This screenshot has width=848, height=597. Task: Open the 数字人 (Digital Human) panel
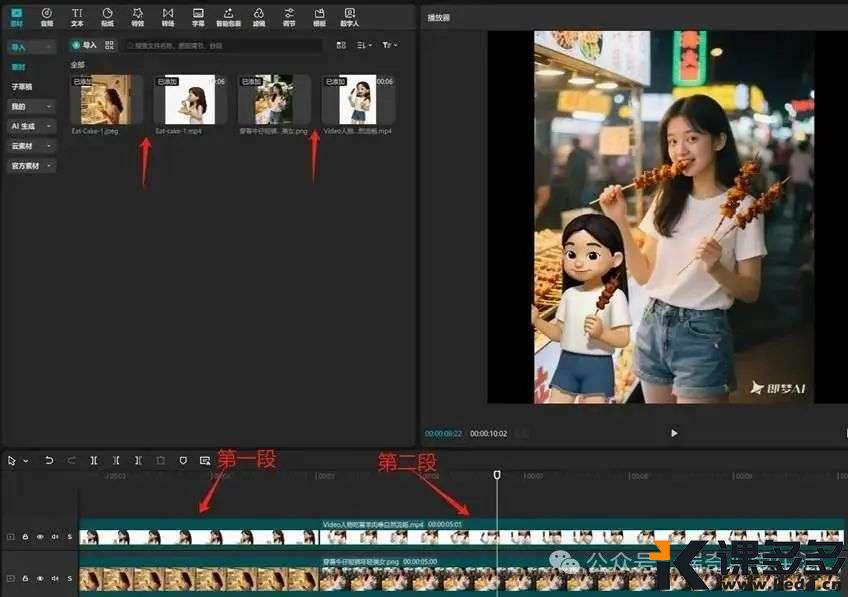tap(349, 16)
